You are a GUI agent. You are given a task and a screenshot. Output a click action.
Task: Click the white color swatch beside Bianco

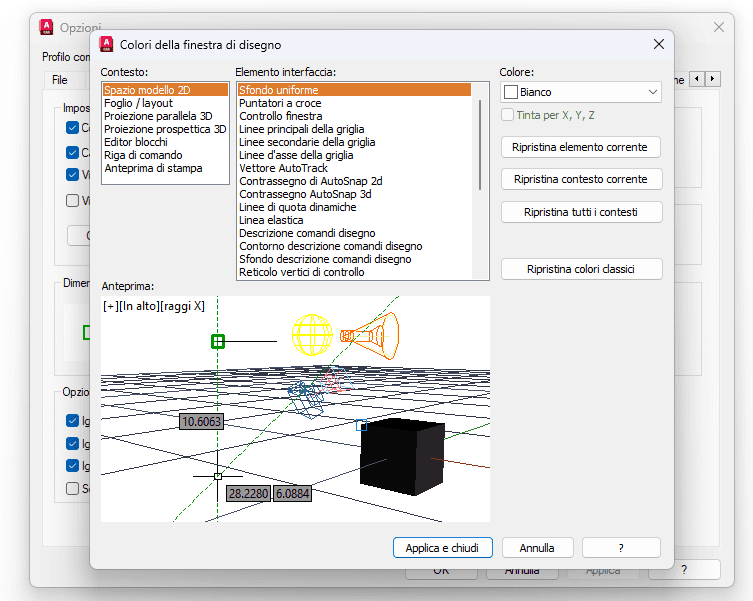tap(511, 92)
